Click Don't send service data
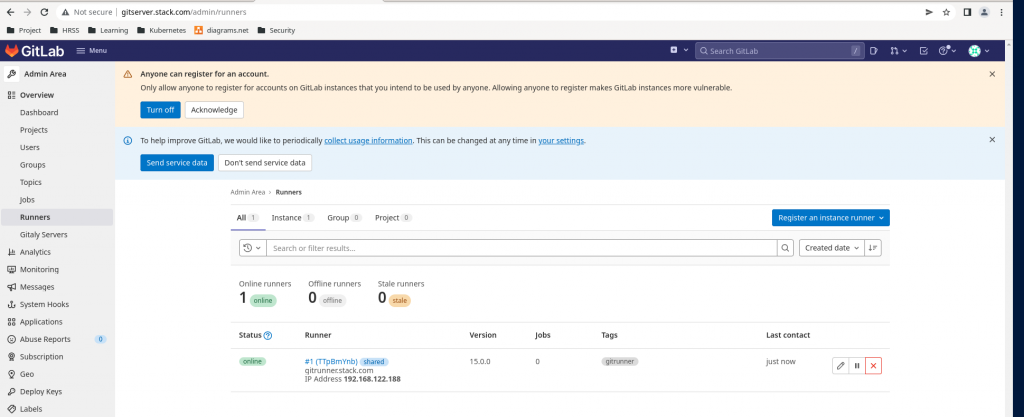Screen dimensions: 1024x417 264,162
